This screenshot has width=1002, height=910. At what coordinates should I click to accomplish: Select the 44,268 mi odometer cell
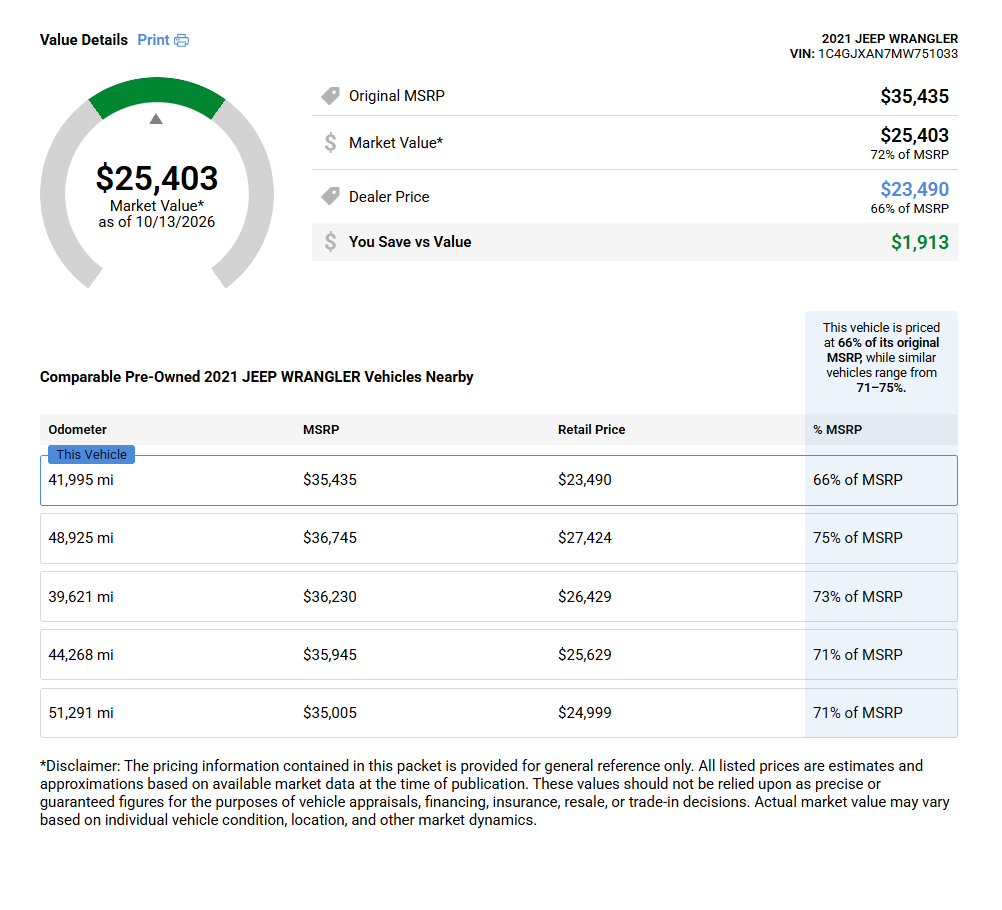tap(81, 655)
